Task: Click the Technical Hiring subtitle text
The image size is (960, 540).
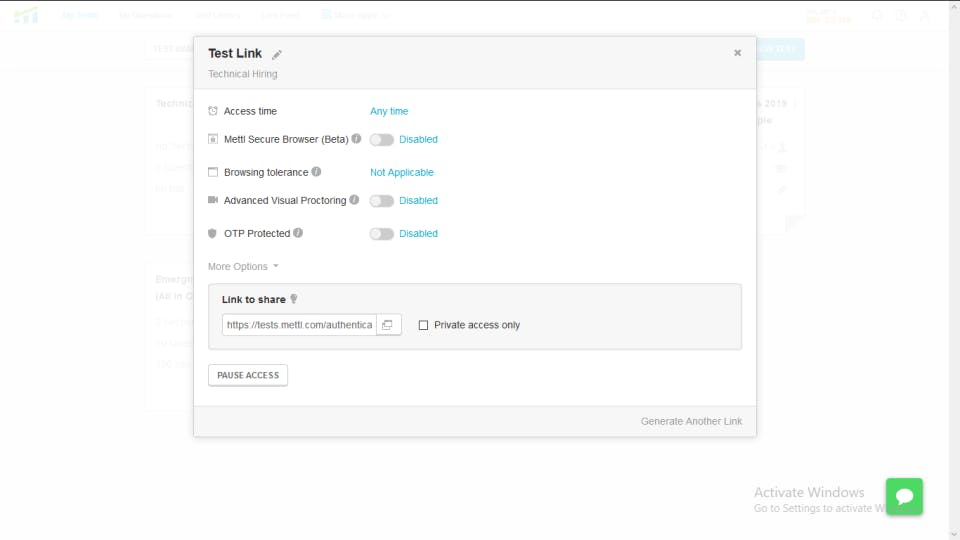Action: (242, 73)
